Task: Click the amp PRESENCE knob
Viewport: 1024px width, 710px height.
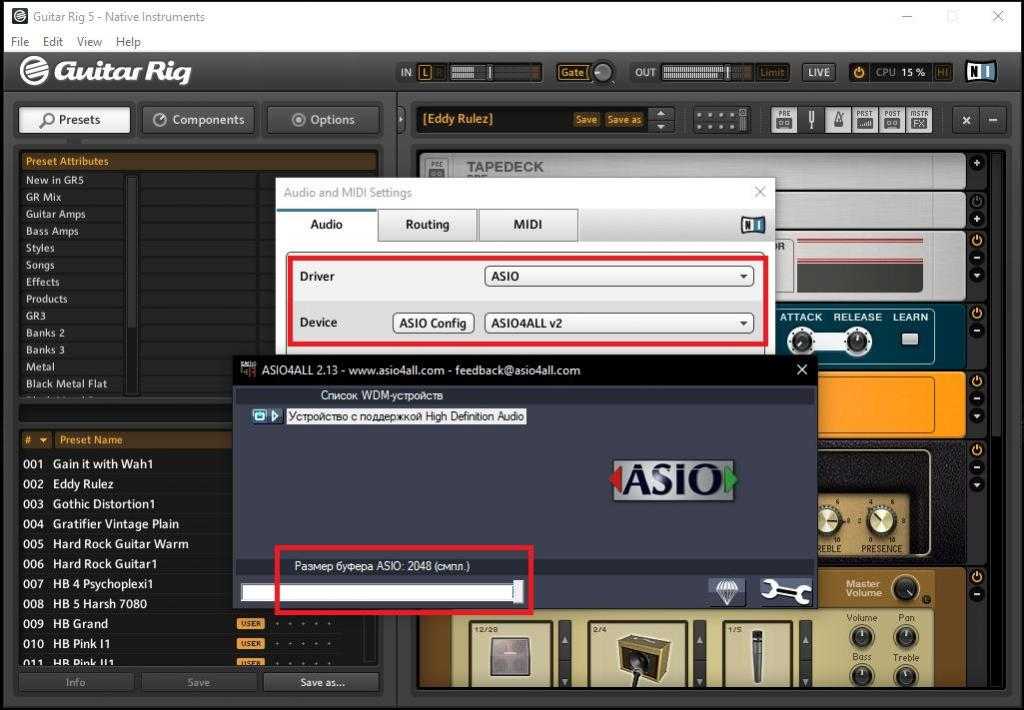Action: point(881,521)
